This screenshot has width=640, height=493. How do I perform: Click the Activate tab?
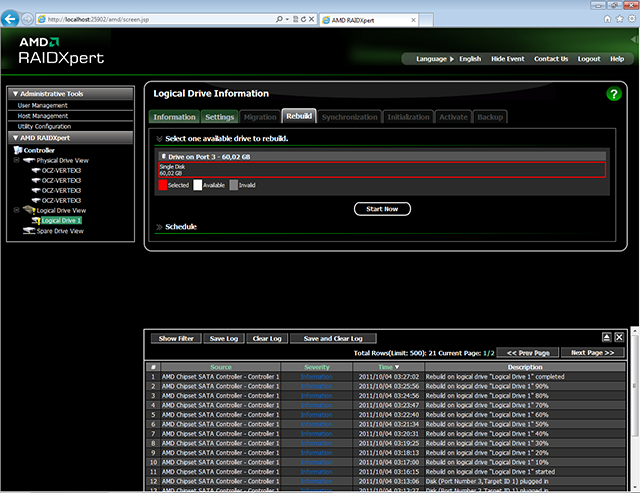pyautogui.click(x=453, y=117)
